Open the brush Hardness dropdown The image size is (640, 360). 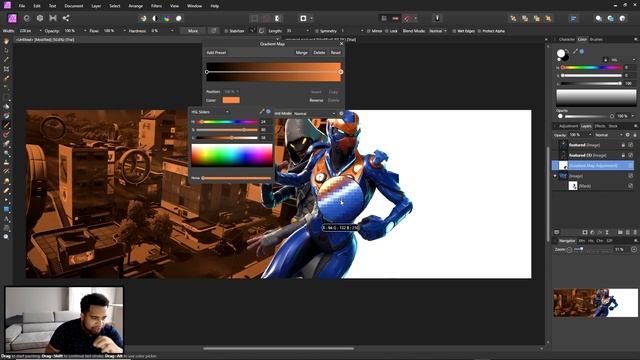(x=172, y=31)
